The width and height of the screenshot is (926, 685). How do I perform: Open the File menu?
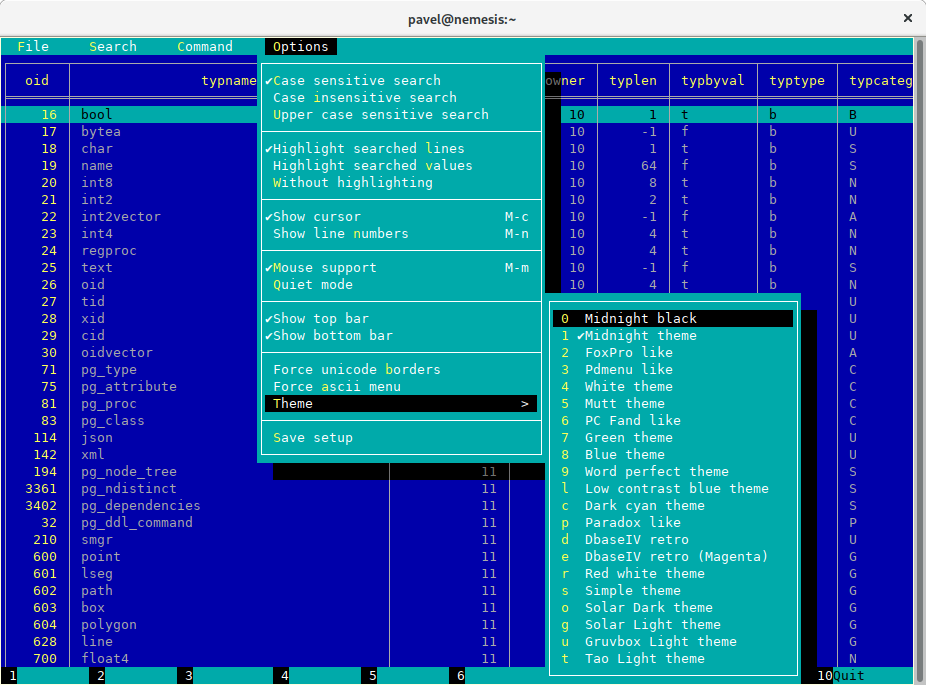pos(33,46)
